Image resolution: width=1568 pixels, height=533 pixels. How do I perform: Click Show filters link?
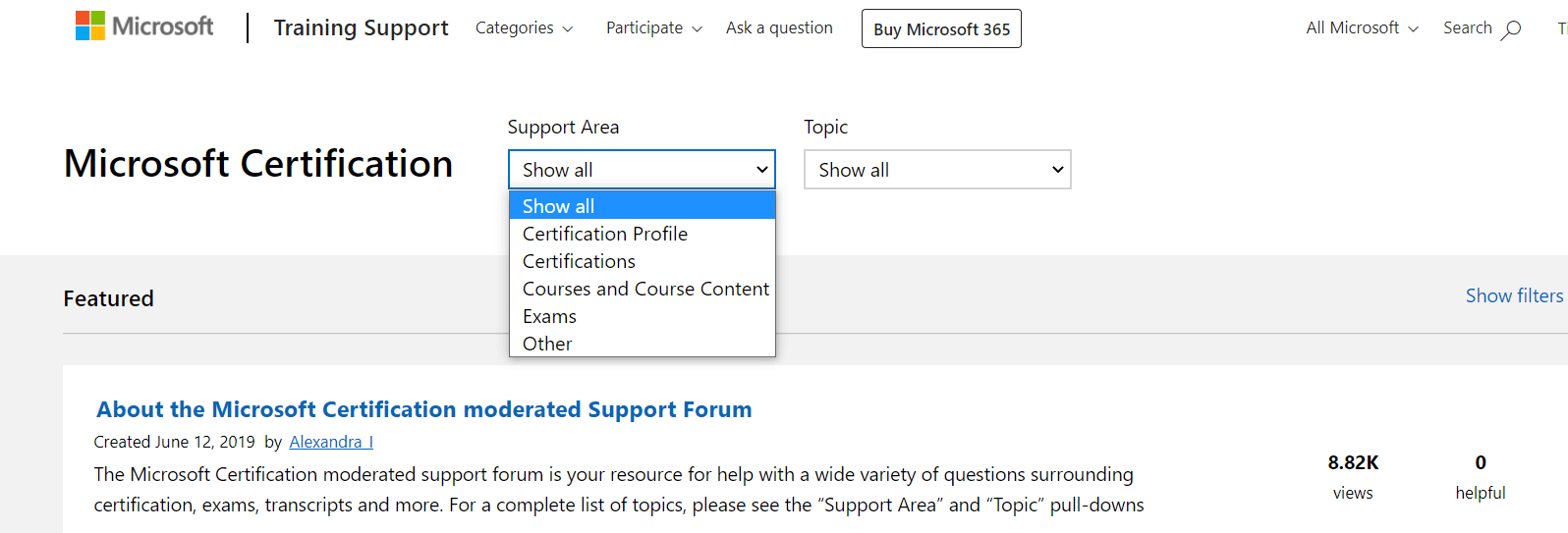tap(1514, 295)
